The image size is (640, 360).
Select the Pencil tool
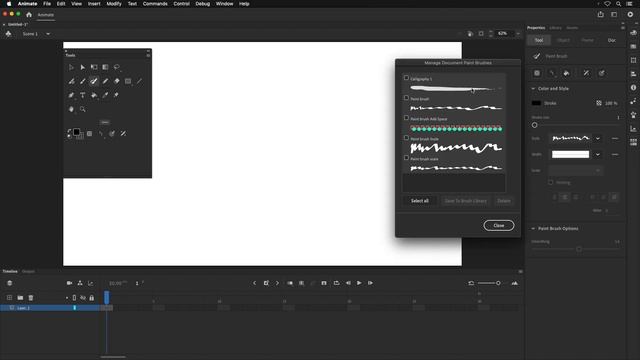tap(105, 81)
